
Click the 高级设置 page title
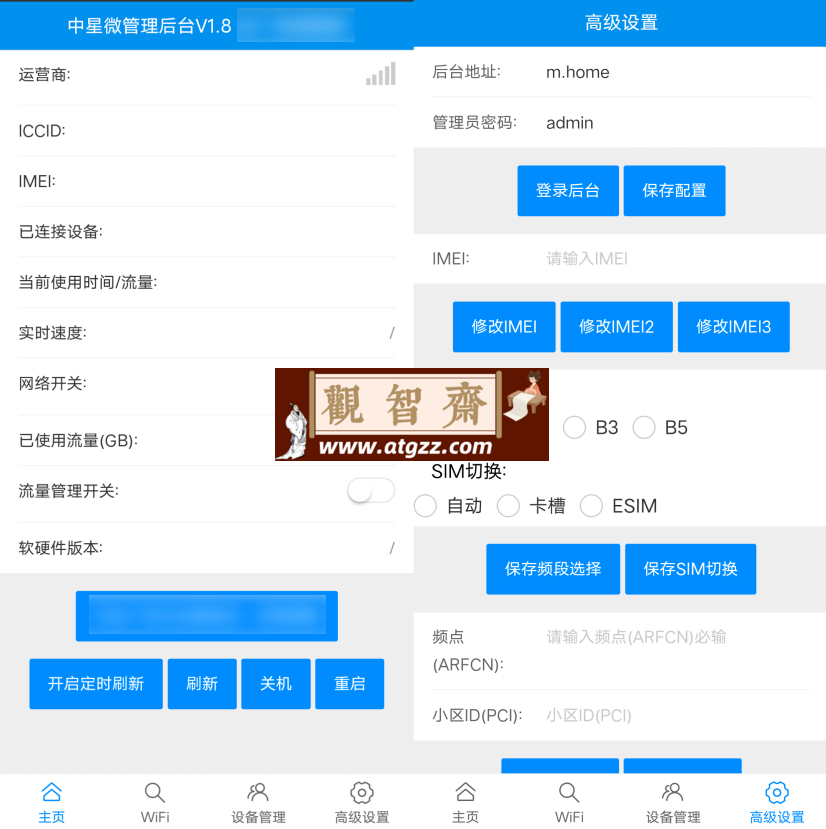point(621,23)
